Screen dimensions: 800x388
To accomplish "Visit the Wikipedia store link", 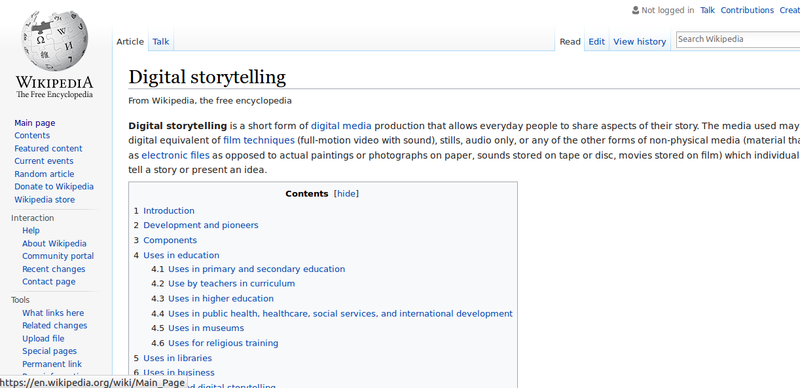I will point(44,200).
